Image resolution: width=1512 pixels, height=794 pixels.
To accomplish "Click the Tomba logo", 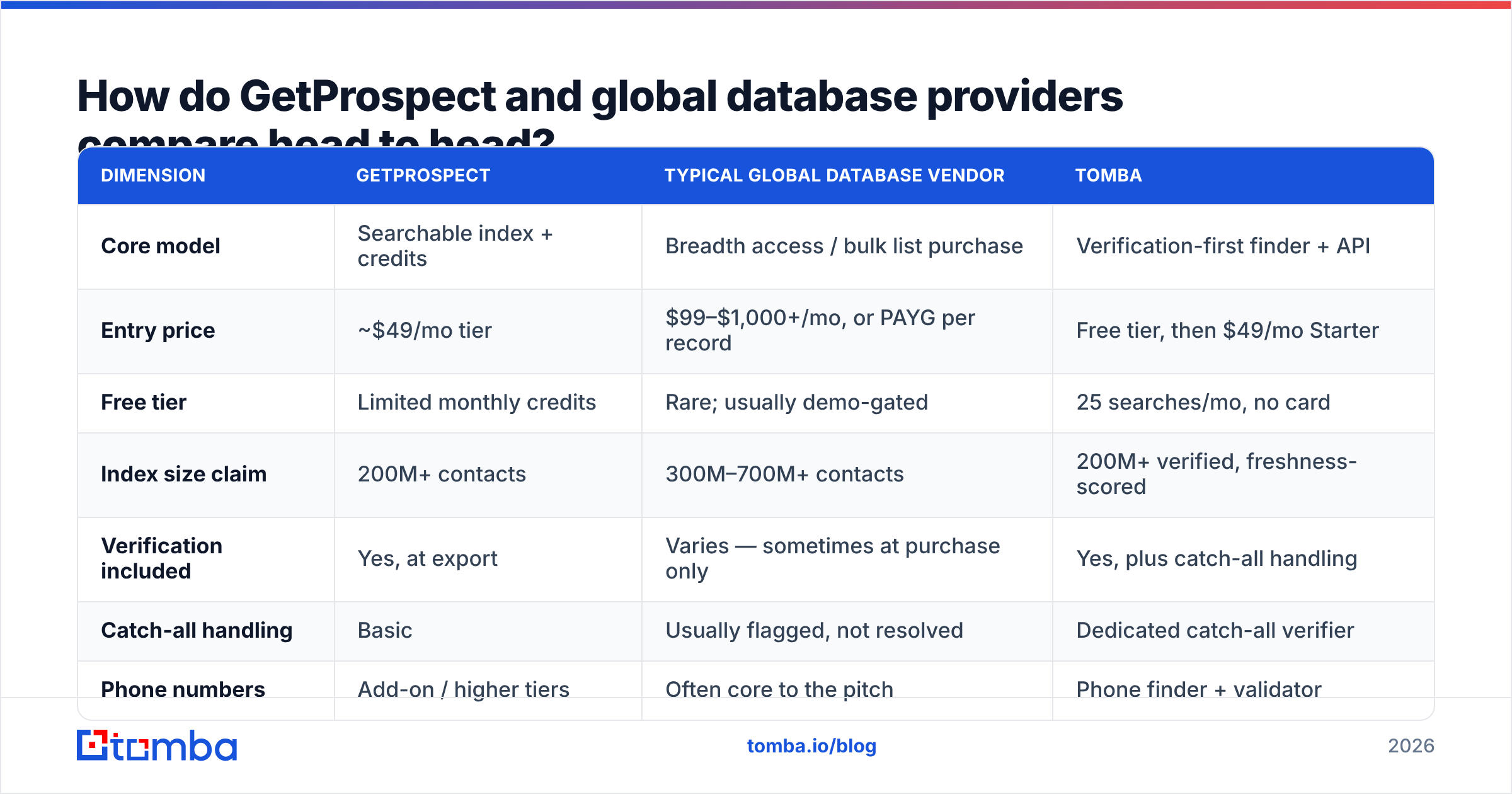I will tap(157, 745).
